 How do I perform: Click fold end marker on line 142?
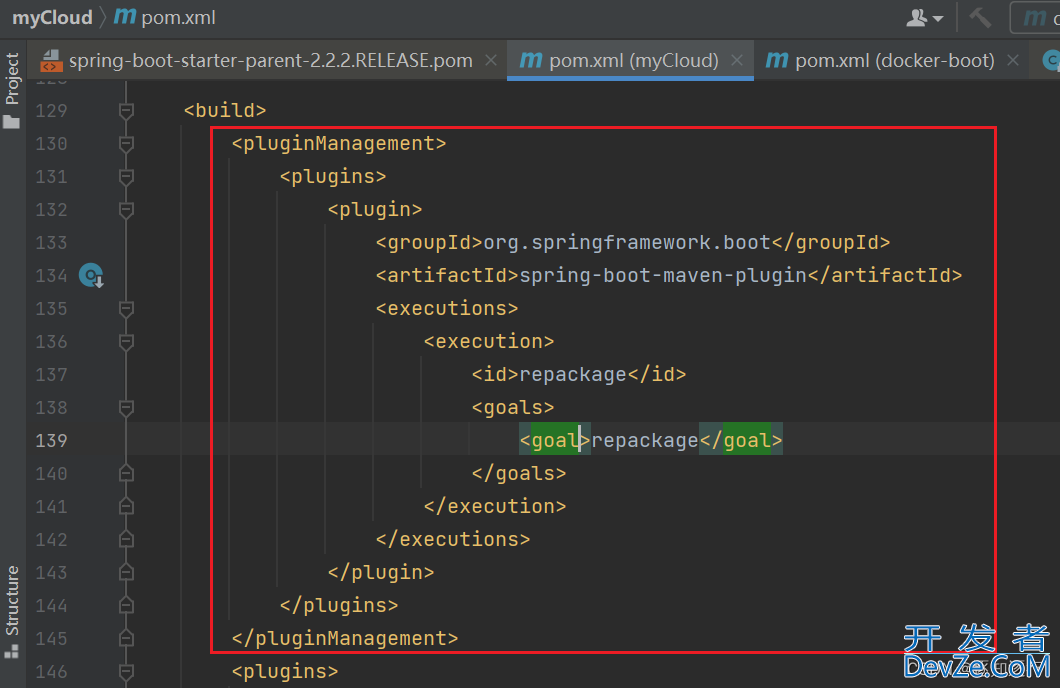pyautogui.click(x=126, y=540)
